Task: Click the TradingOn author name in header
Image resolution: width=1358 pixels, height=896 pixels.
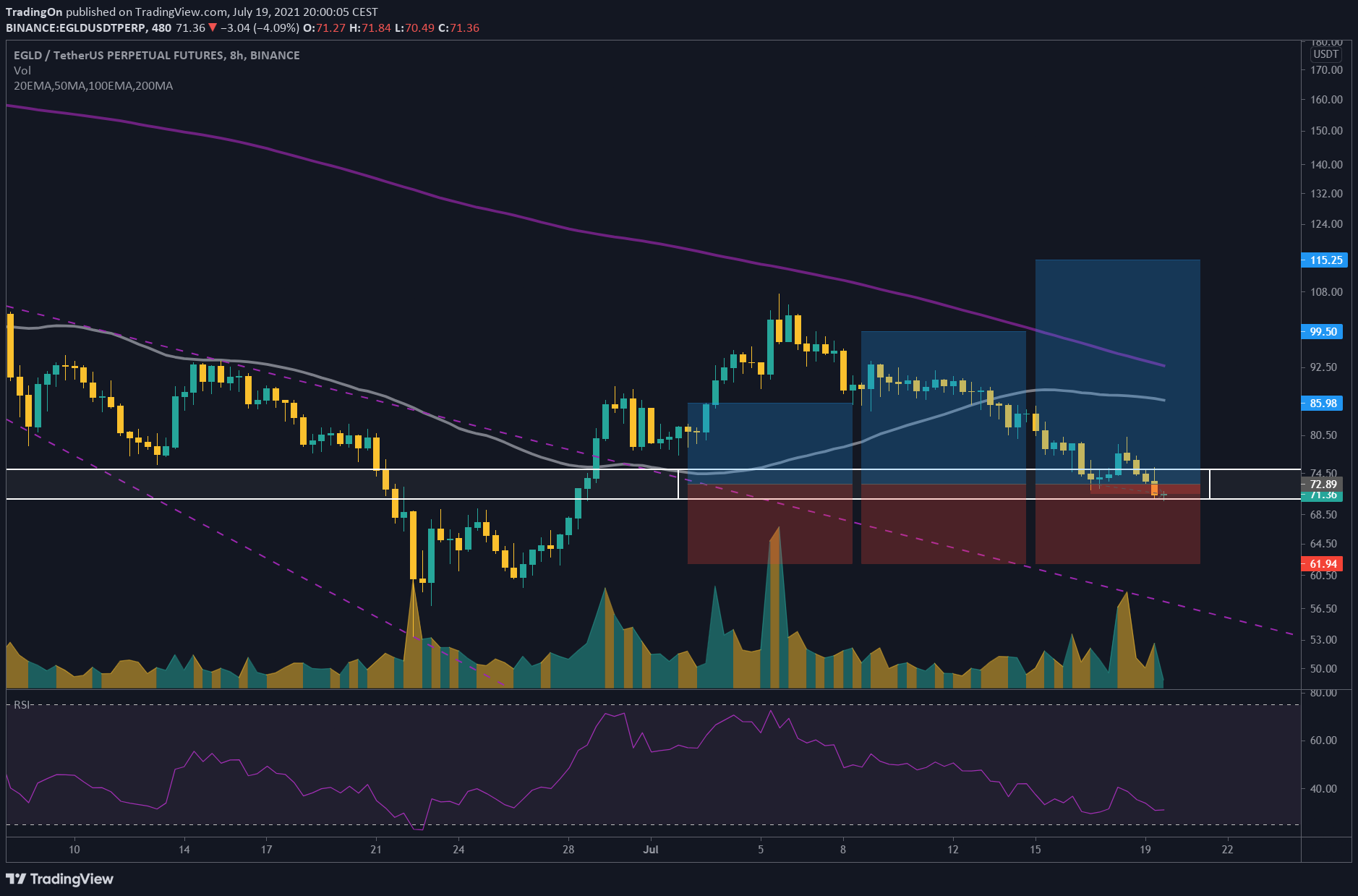Action: [34, 12]
